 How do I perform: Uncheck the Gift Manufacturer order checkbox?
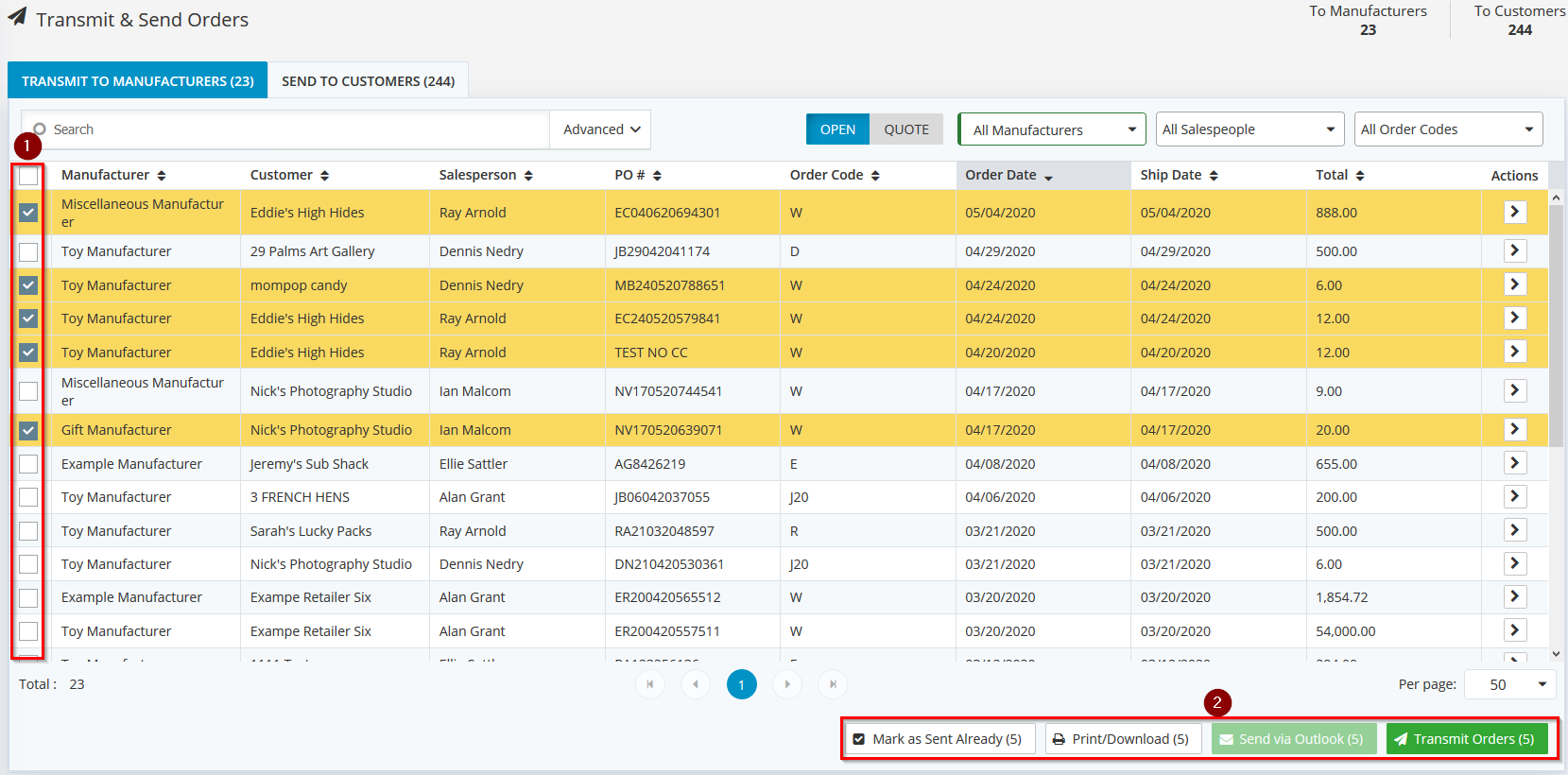click(28, 430)
